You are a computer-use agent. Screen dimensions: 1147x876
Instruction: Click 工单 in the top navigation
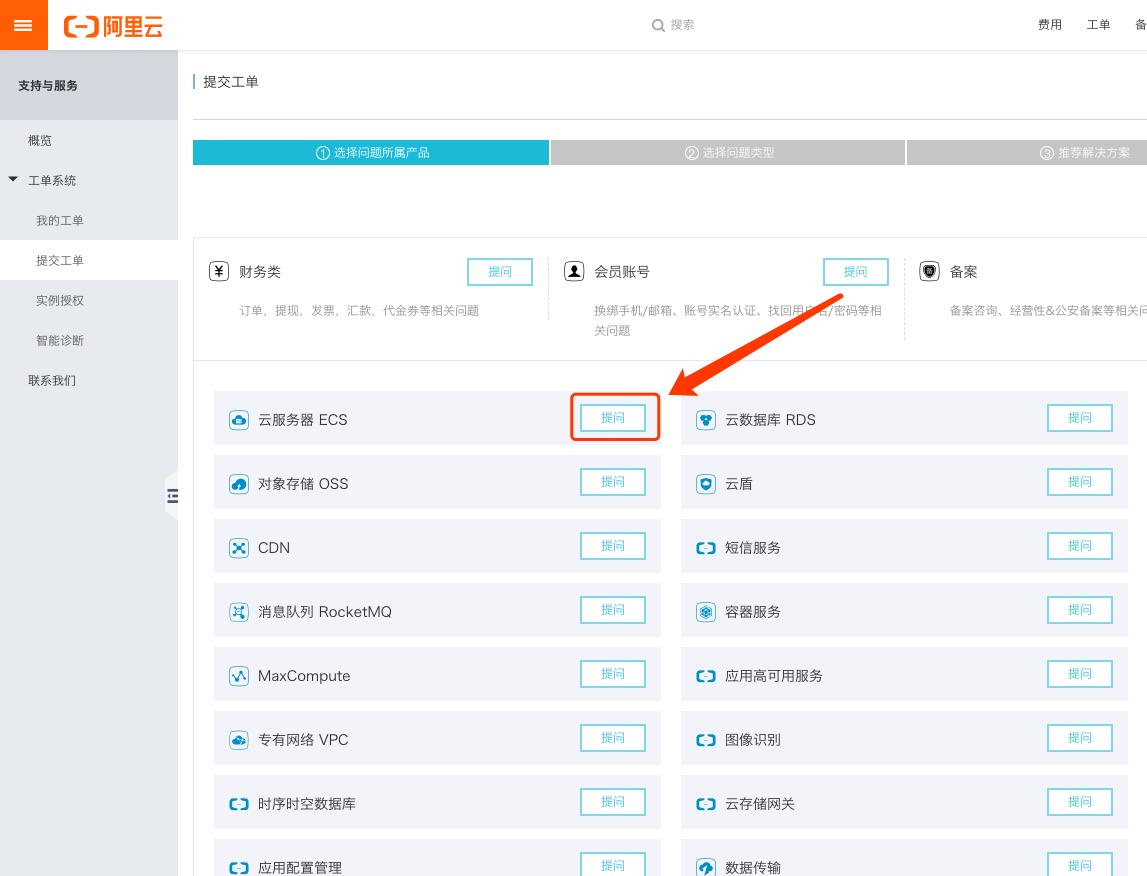click(x=1098, y=25)
